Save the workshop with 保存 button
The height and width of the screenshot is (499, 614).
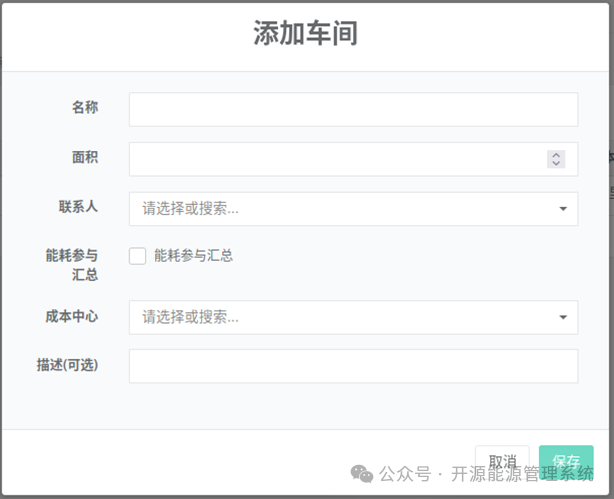(x=566, y=461)
